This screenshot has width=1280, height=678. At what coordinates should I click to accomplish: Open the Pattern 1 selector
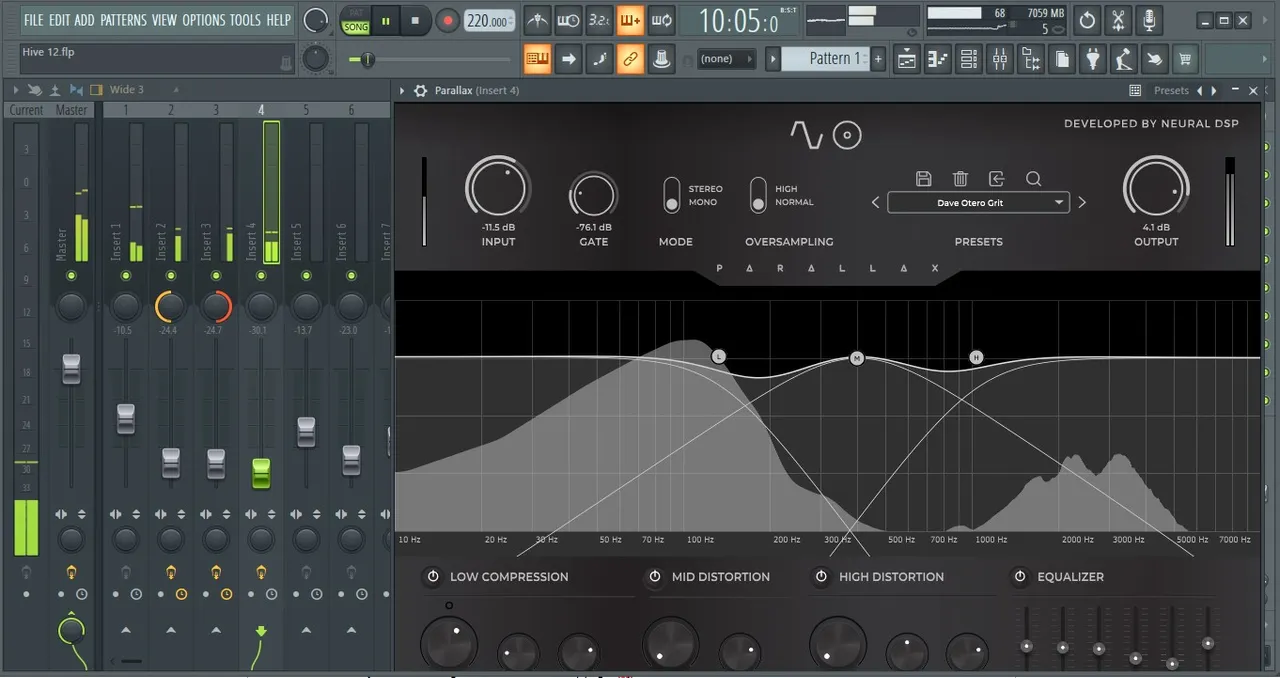(x=823, y=59)
